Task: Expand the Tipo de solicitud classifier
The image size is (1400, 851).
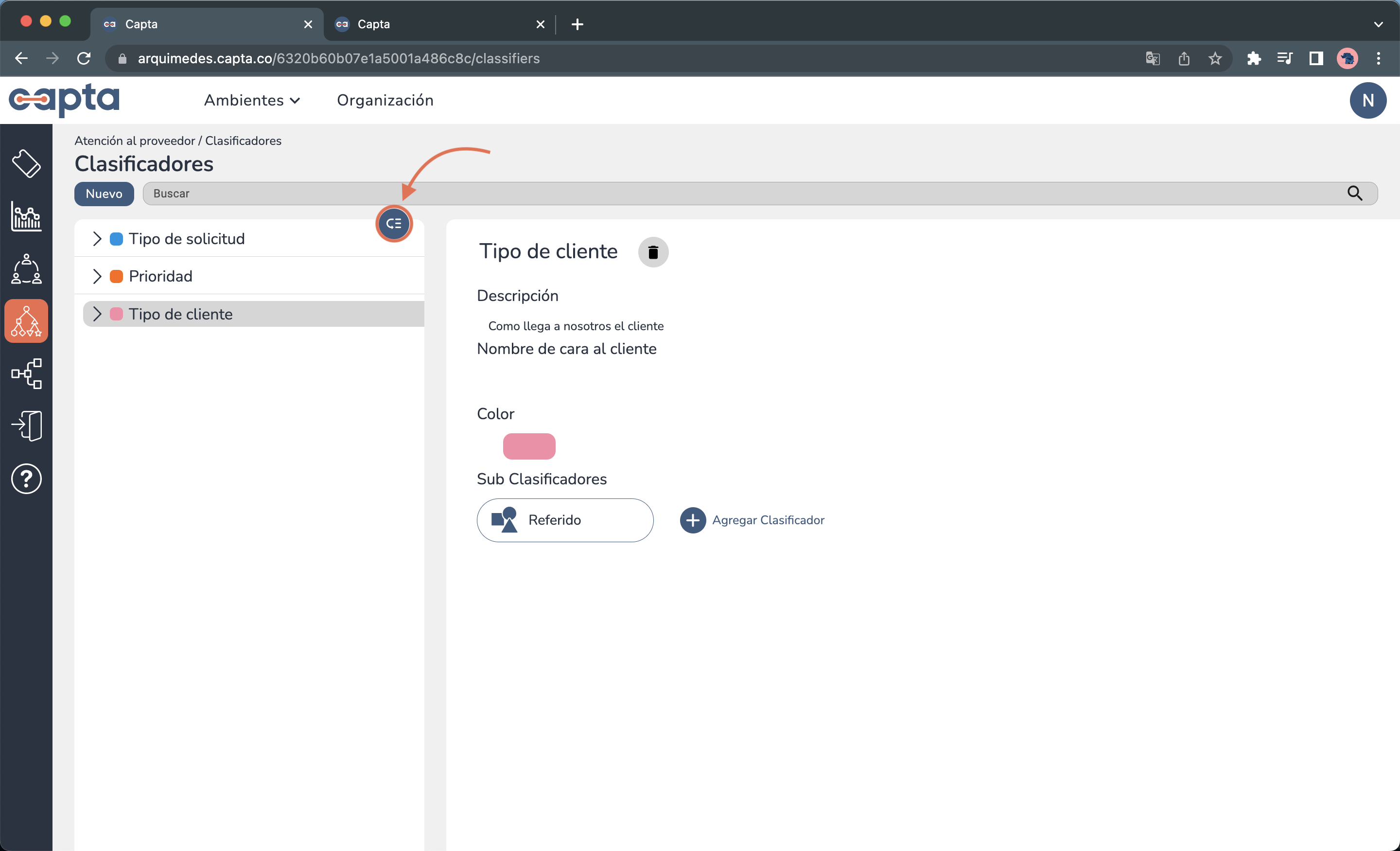Action: [97, 239]
